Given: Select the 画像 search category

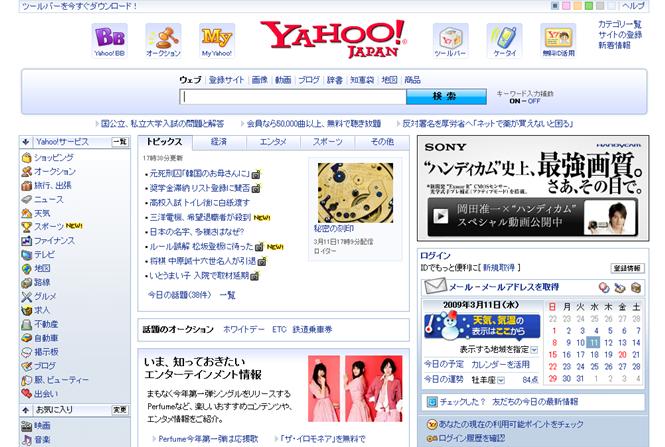Looking at the screenshot, I should pos(260,80).
